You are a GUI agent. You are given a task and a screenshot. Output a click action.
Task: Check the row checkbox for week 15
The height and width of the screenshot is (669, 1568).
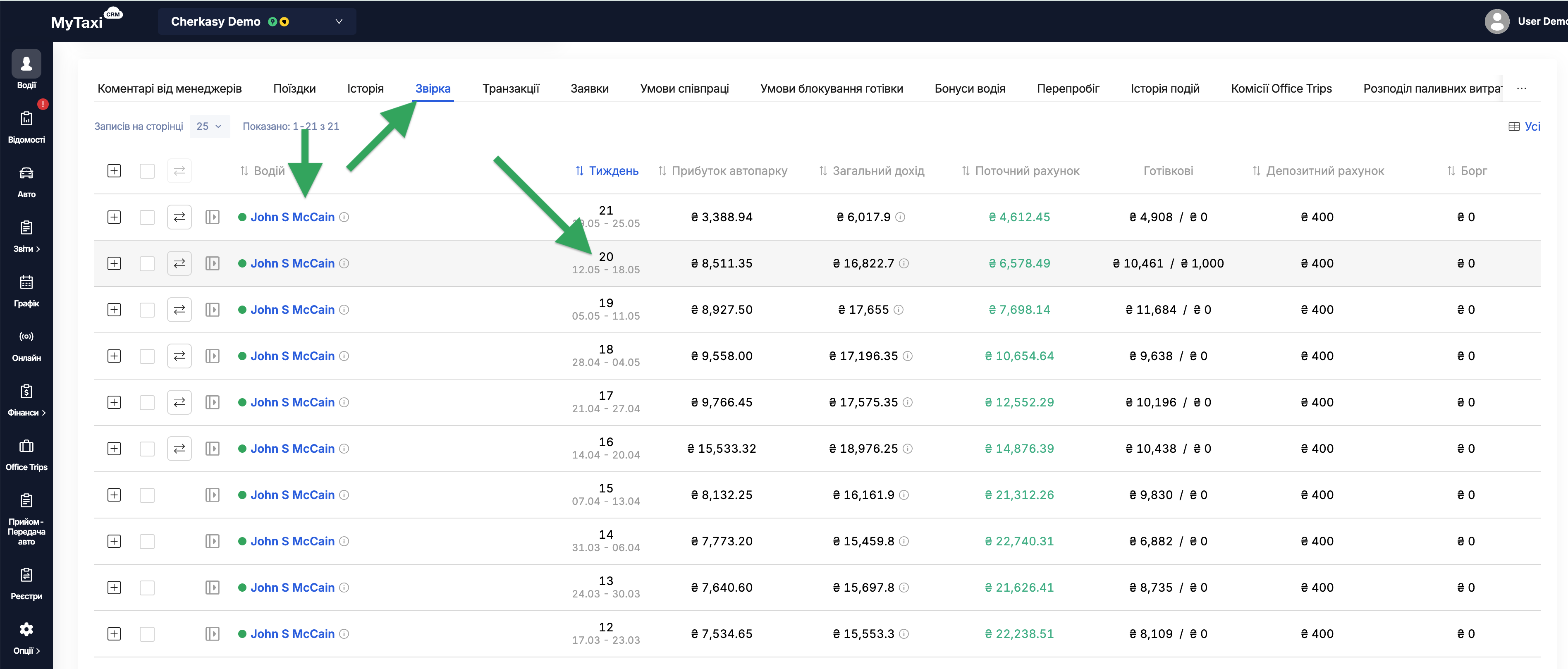(x=147, y=495)
